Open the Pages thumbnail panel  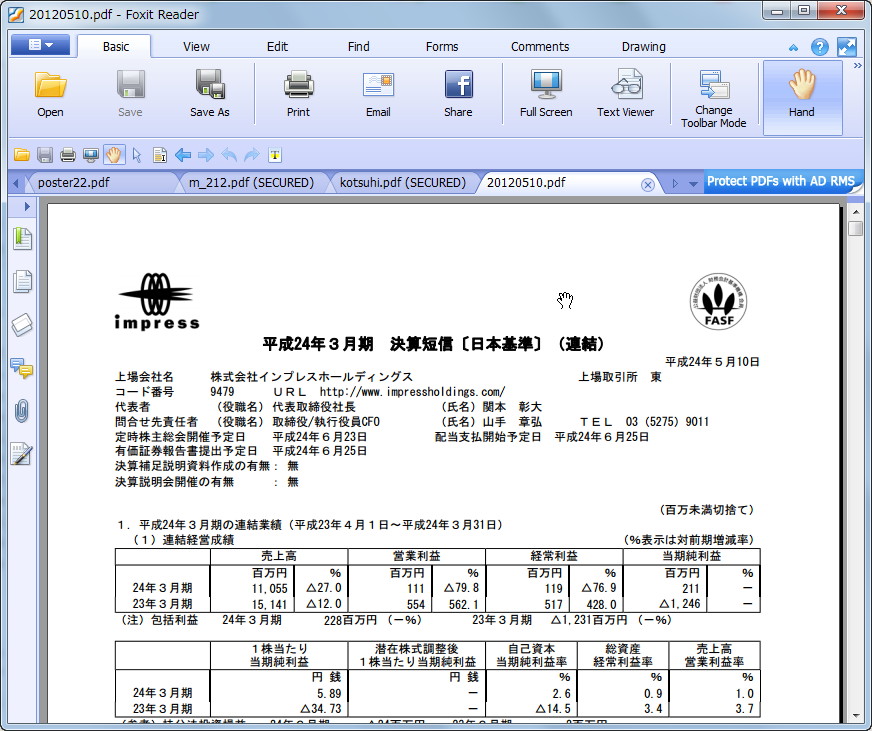click(24, 281)
